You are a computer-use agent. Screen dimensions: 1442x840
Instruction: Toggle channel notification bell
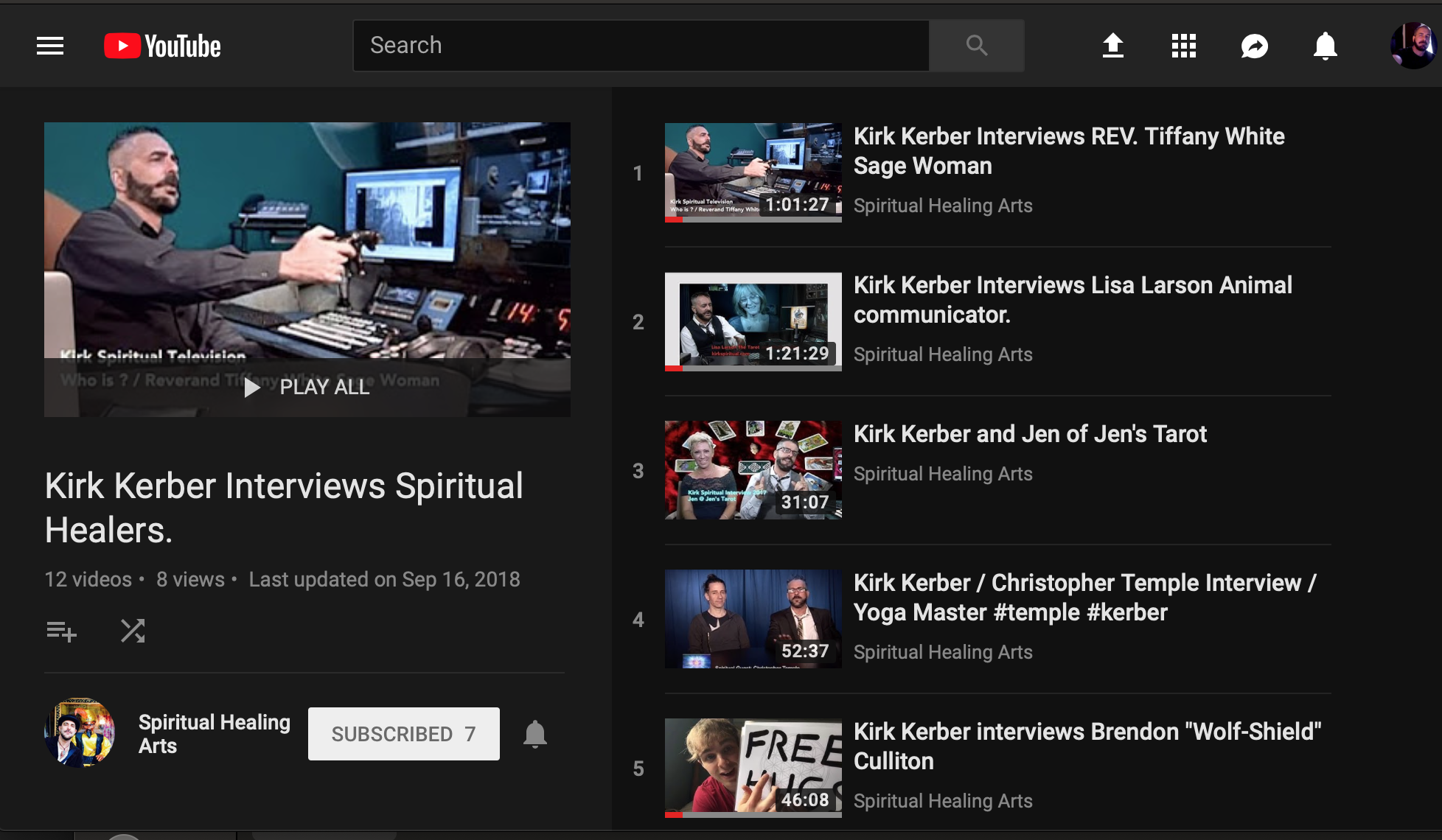[535, 734]
